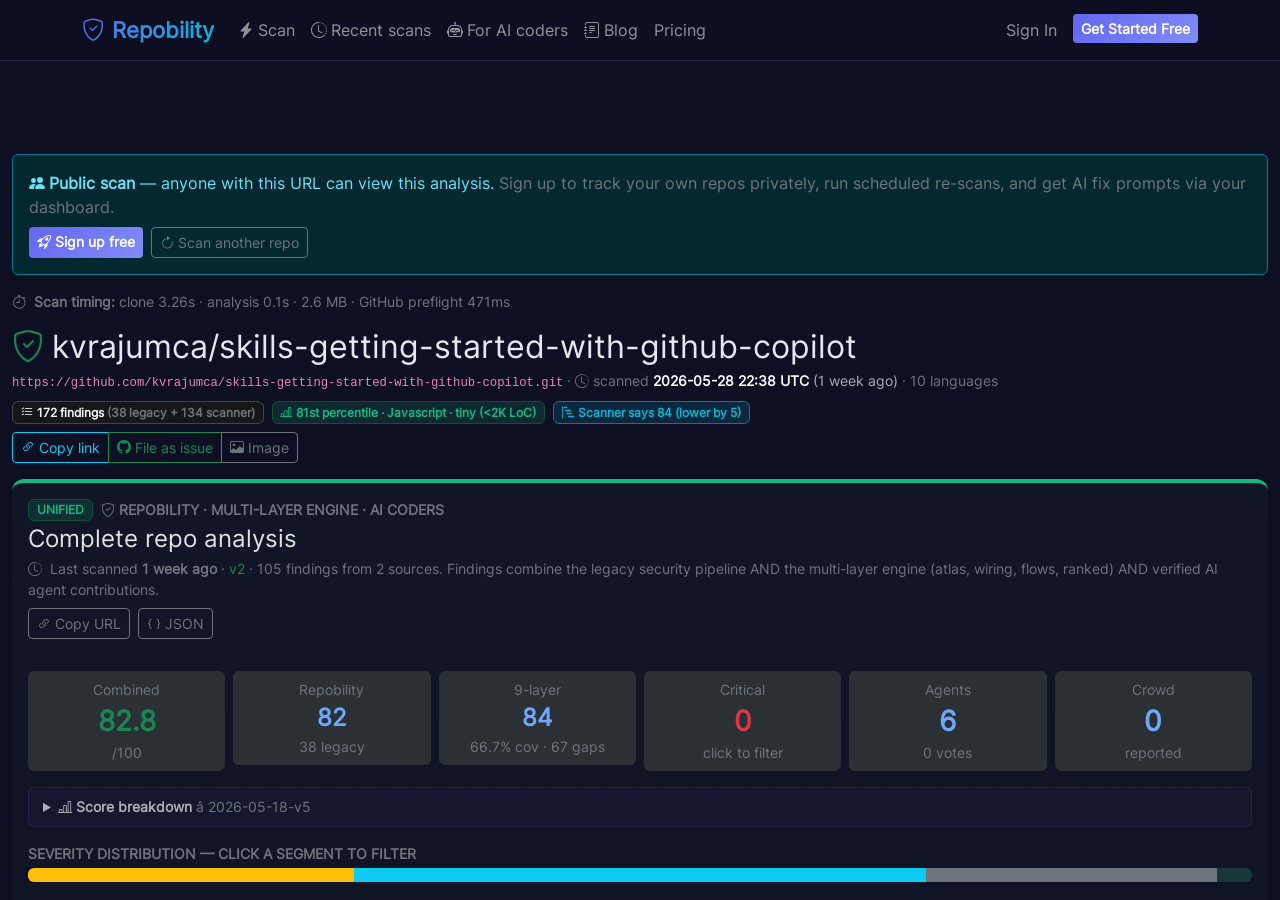The height and width of the screenshot is (900, 1280).
Task: Click the 9-layer 84 score card
Action: [x=537, y=718]
